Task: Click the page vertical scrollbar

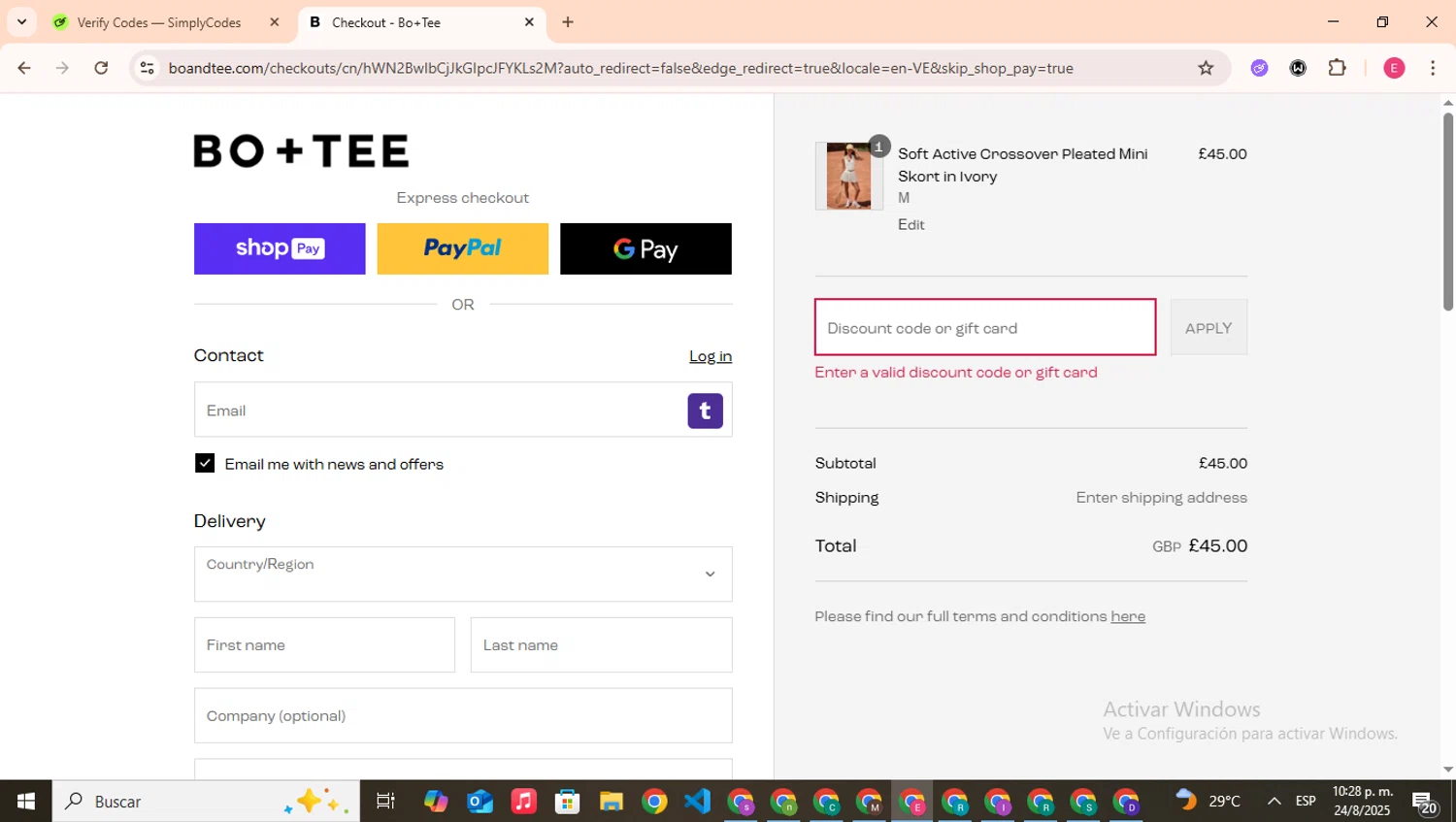Action: click(x=1448, y=212)
